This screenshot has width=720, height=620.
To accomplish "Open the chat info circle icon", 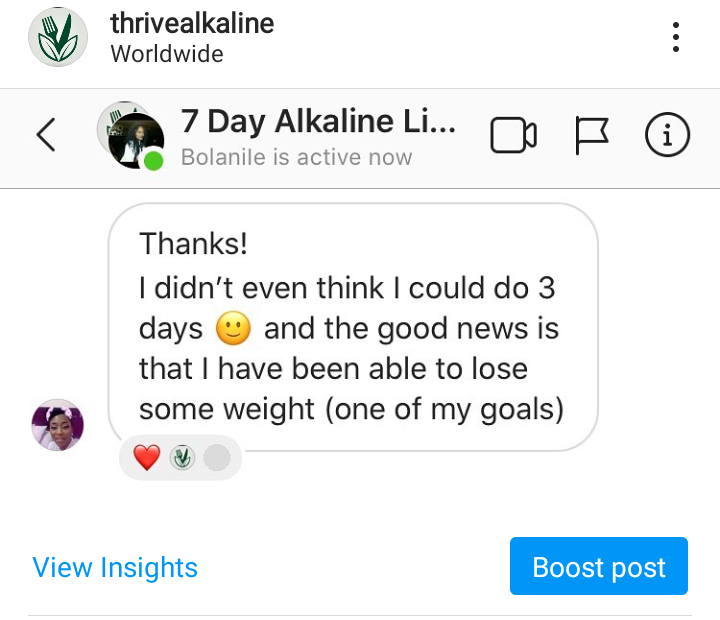I will click(x=667, y=136).
